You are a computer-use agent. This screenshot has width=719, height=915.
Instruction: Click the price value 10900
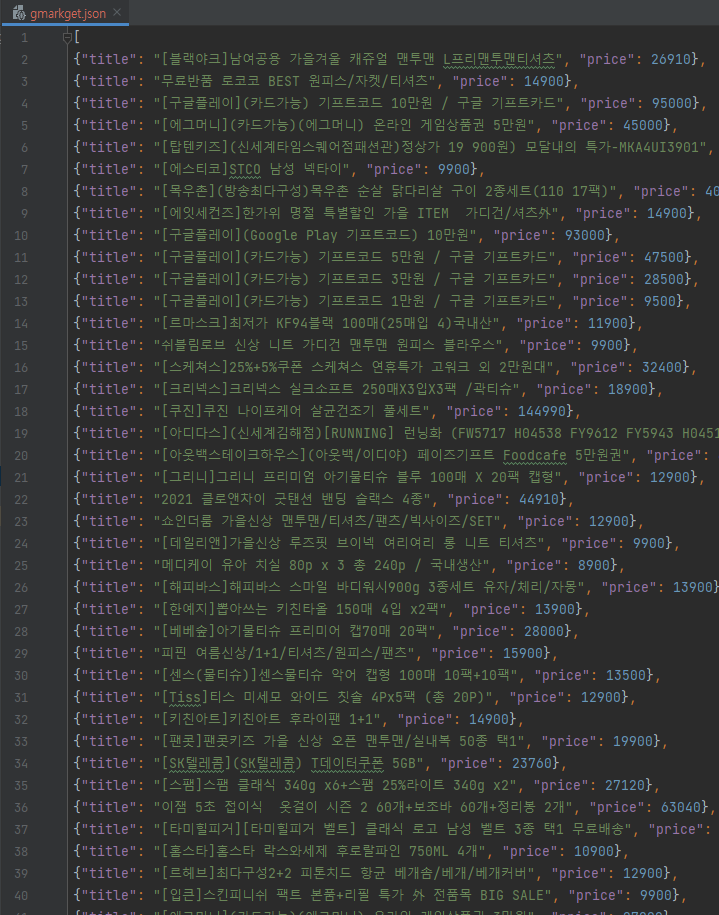click(594, 851)
